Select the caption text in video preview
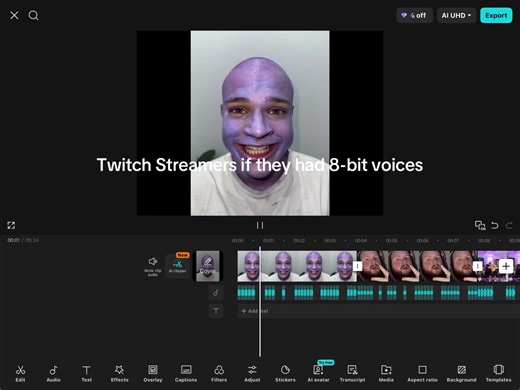Screen dimensions: 520x390 [x=260, y=165]
